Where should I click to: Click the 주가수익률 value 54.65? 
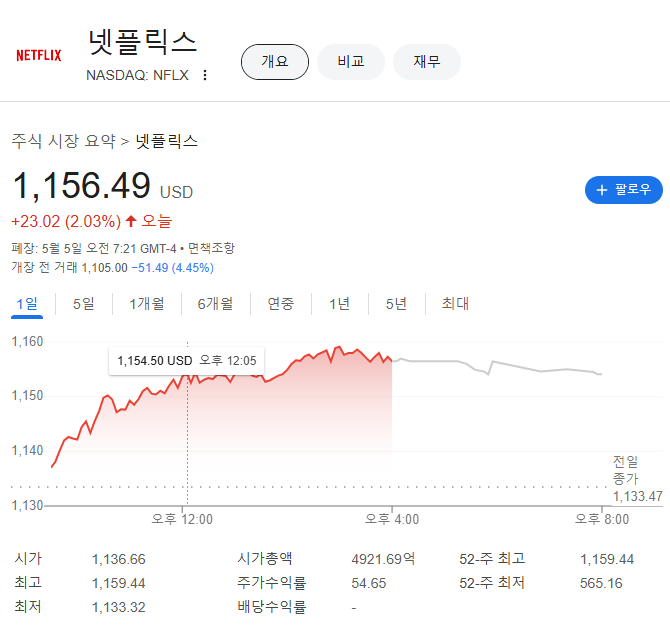coord(369,583)
